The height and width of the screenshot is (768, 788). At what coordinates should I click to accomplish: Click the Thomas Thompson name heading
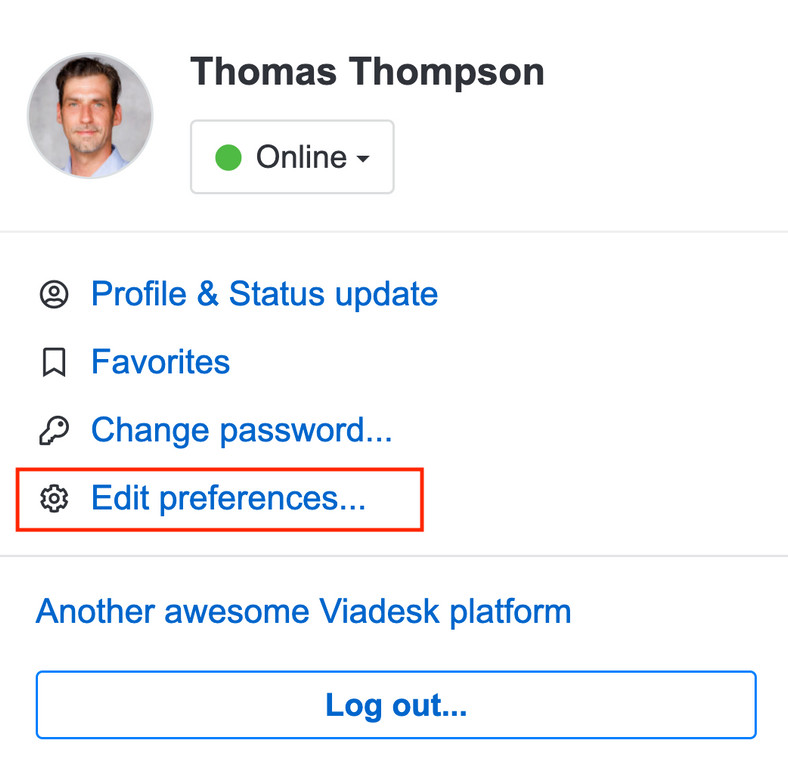(x=367, y=73)
